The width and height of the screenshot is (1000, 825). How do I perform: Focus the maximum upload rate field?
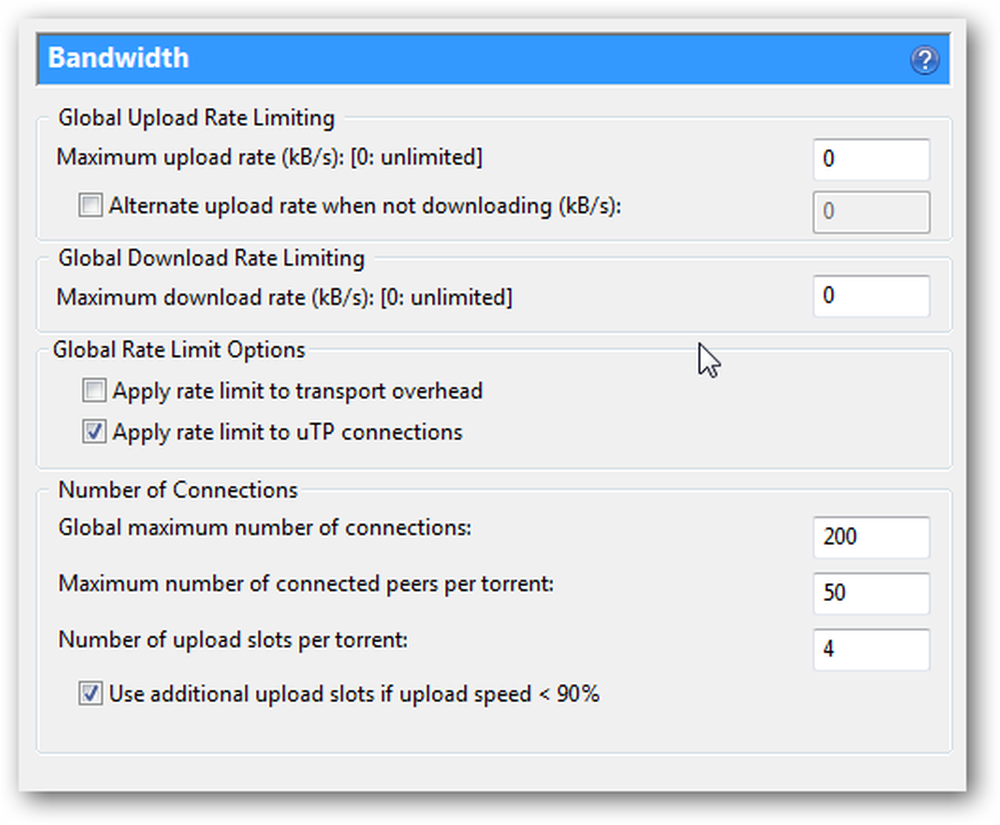[x=871, y=159]
